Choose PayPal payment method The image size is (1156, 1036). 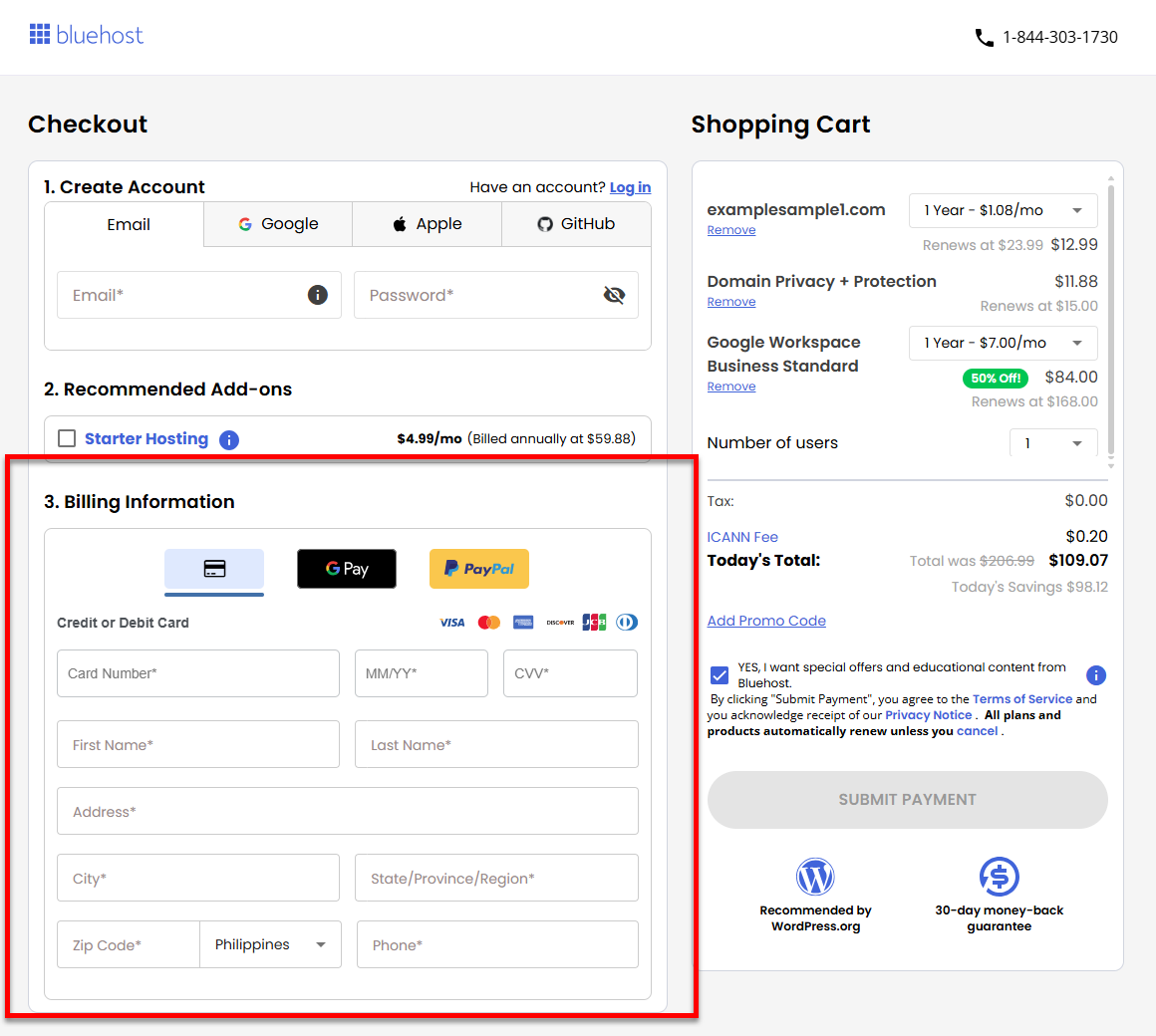click(x=479, y=569)
